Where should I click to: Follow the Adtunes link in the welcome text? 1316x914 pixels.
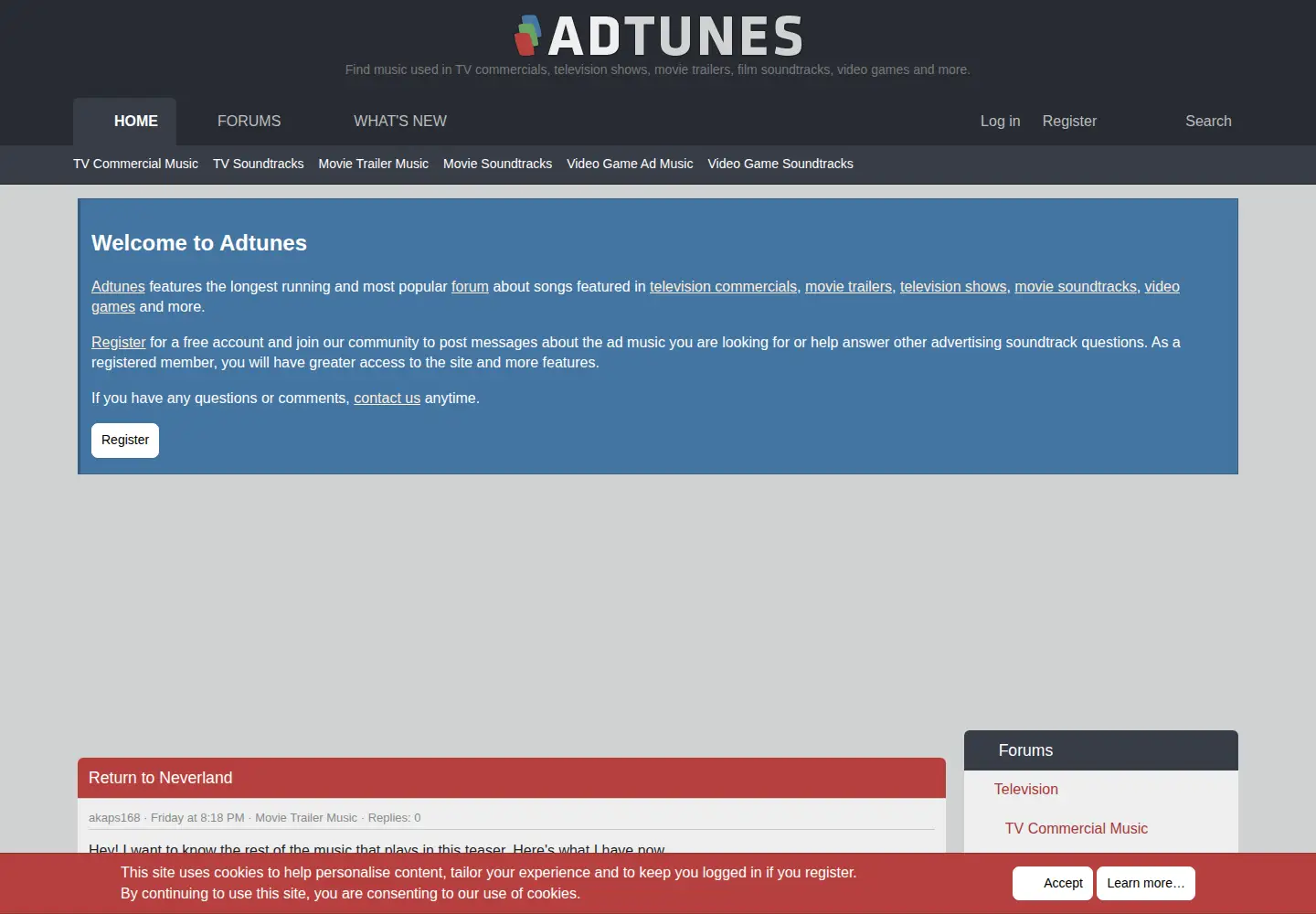(x=118, y=287)
